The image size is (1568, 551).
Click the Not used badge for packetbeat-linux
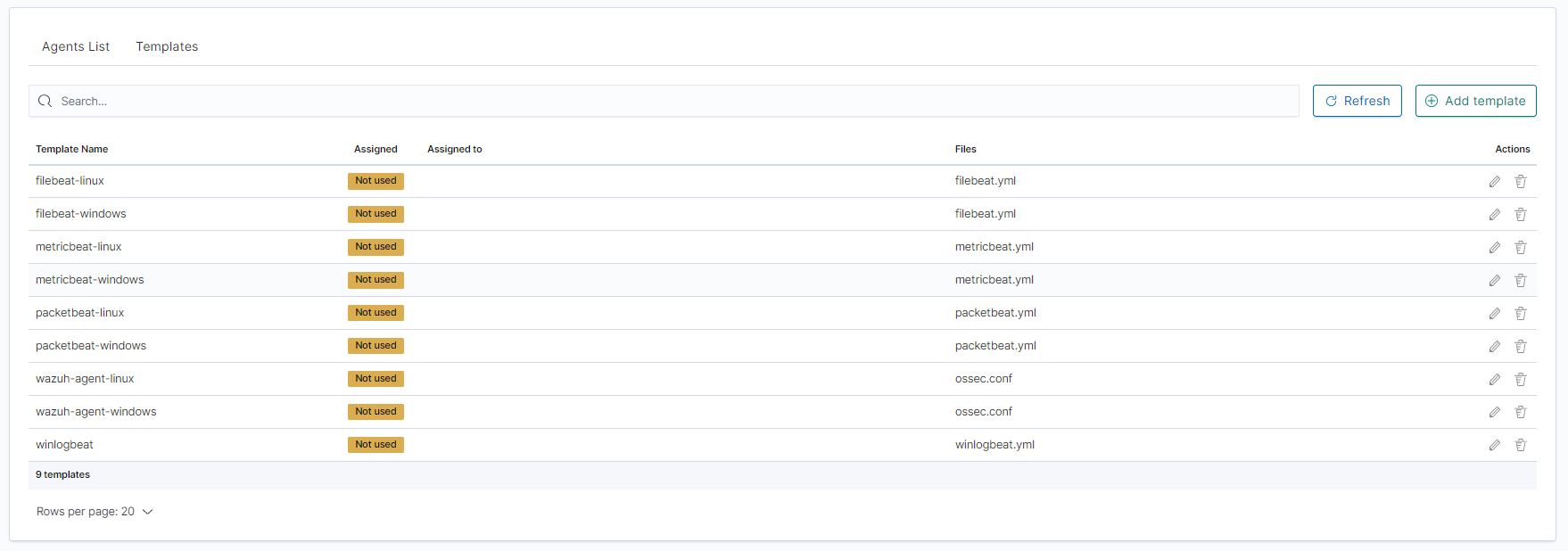point(375,313)
